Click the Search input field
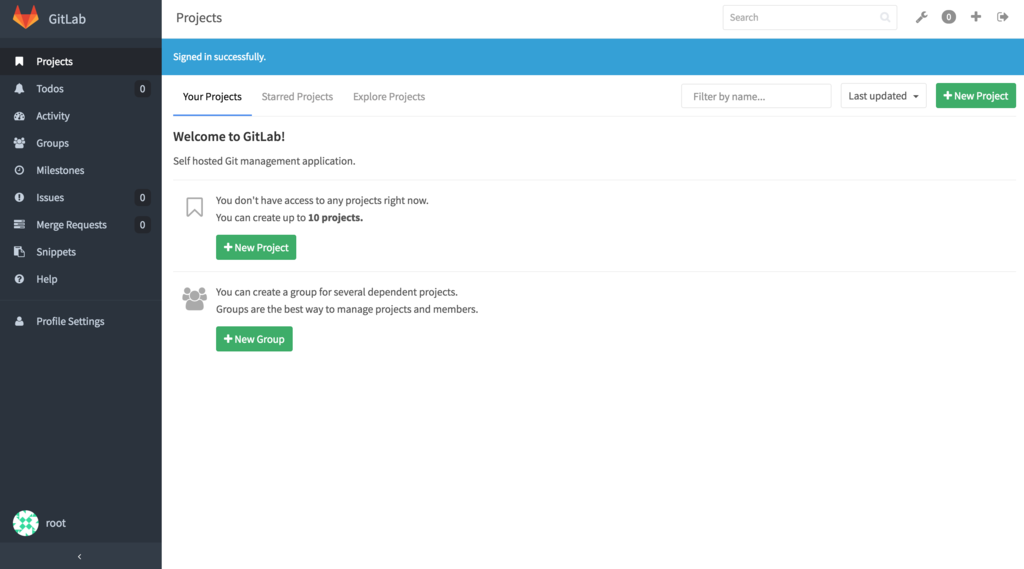The height and width of the screenshot is (569, 1024). coord(810,18)
